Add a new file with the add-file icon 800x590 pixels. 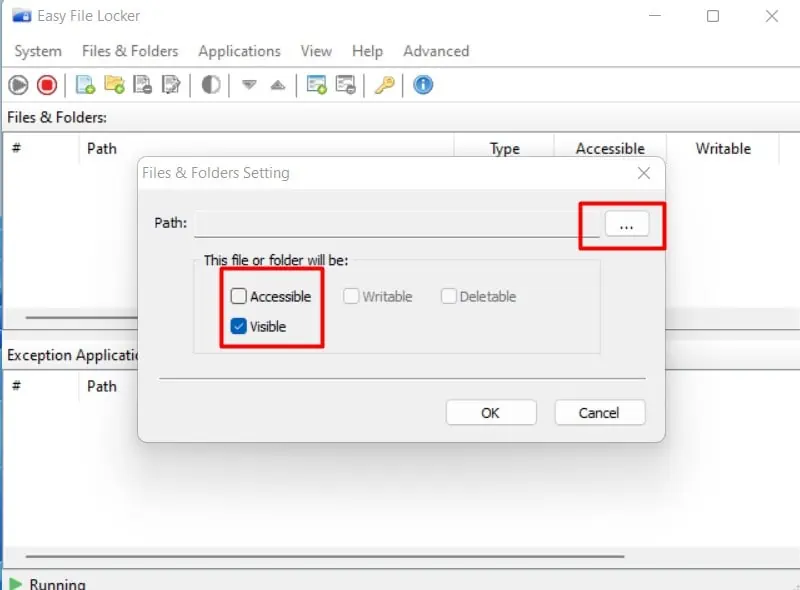83,85
